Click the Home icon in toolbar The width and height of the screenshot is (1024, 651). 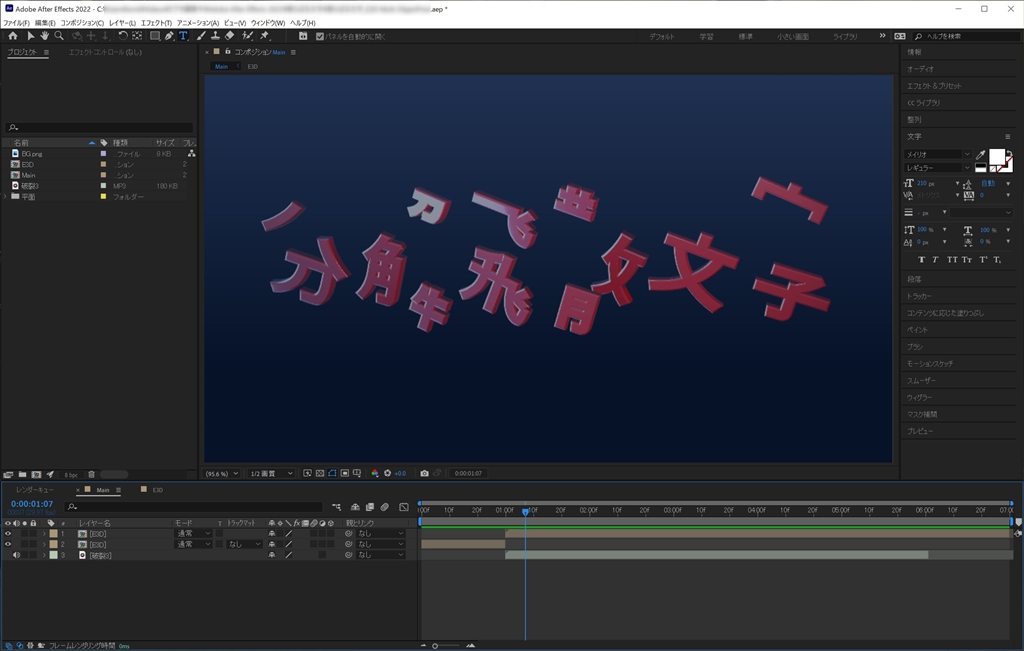(13, 36)
